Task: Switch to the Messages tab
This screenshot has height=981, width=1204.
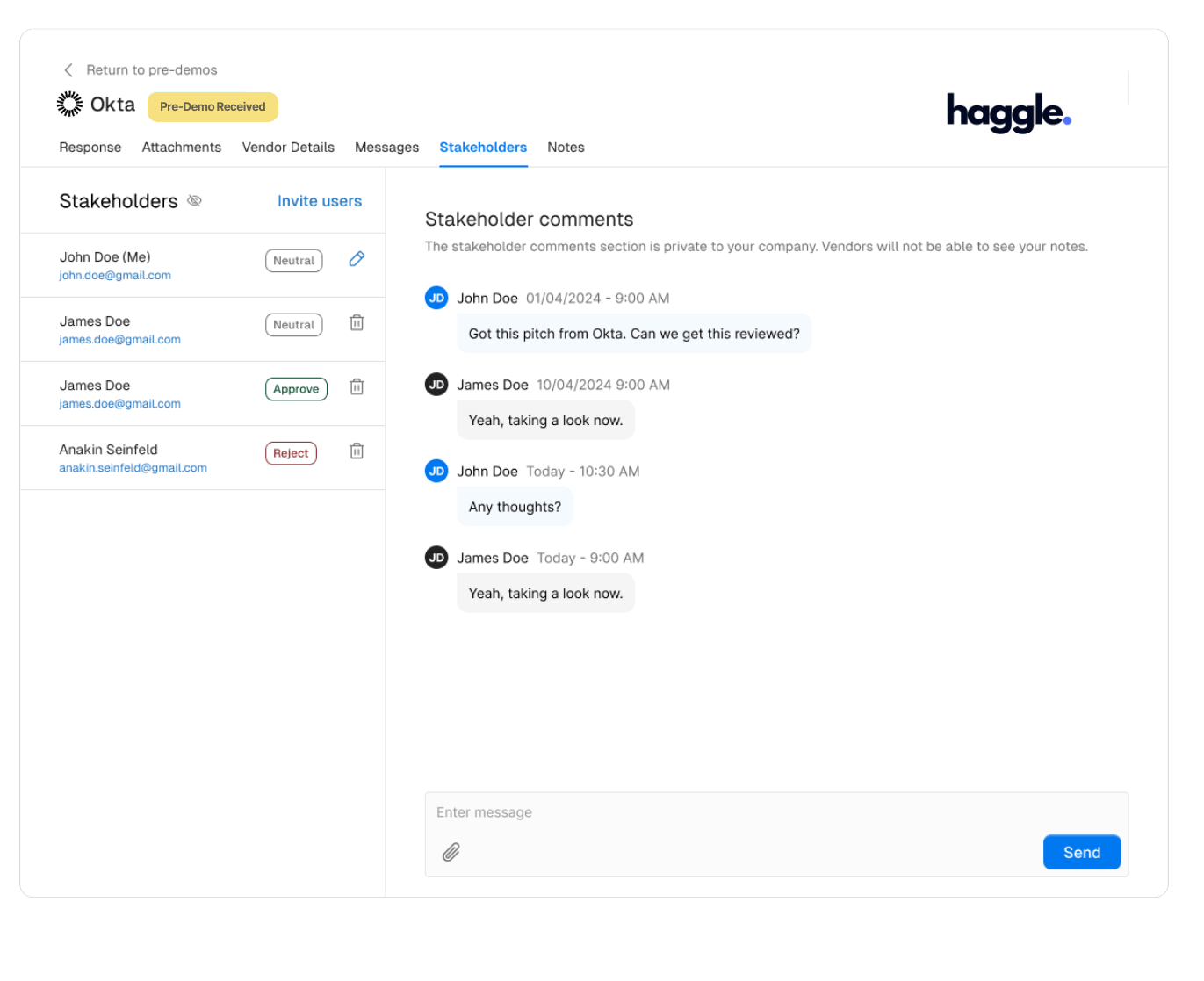Action: click(x=386, y=147)
